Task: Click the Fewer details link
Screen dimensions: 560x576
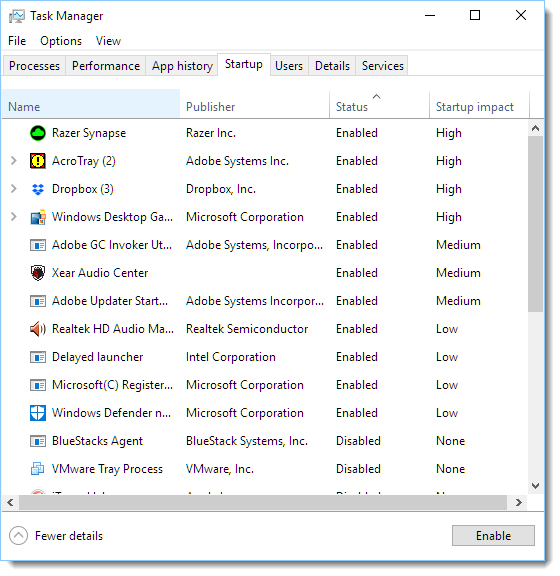Action: point(69,536)
